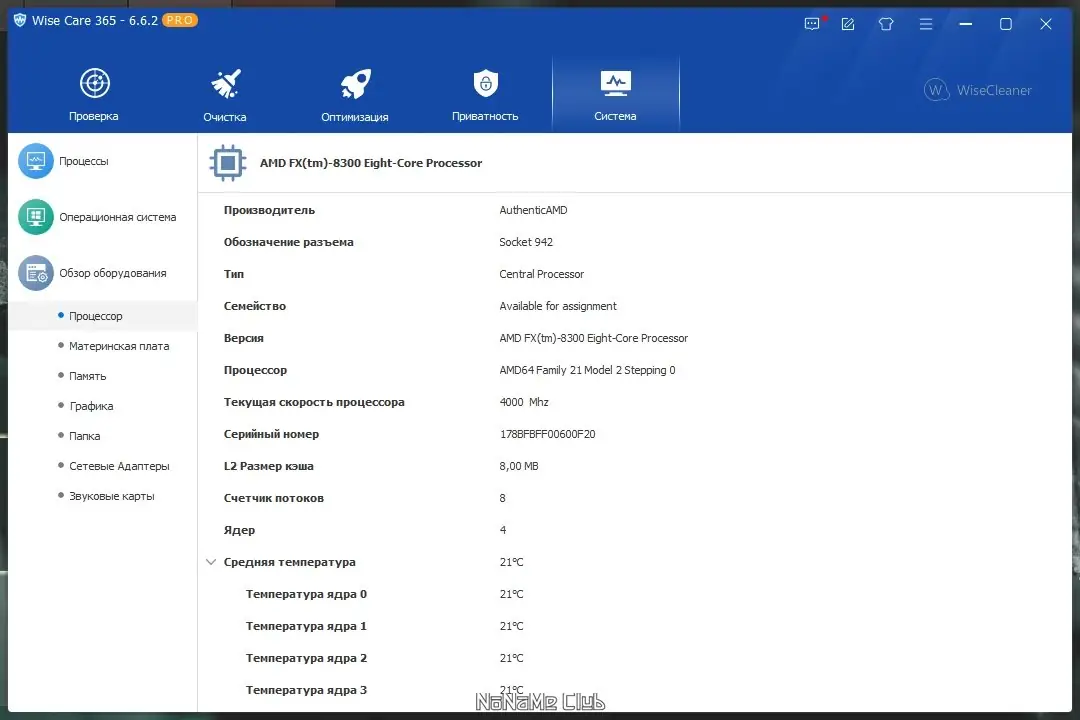1080x720 pixels.
Task: Open the Процессы section label
Action: [x=83, y=161]
